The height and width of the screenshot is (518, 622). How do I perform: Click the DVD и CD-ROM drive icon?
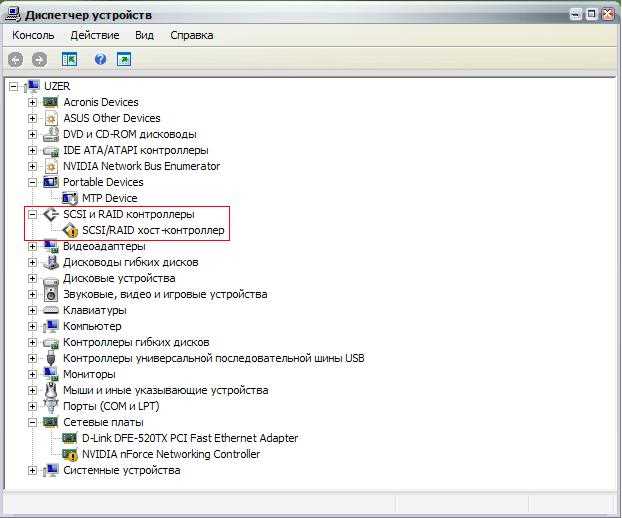coord(51,134)
